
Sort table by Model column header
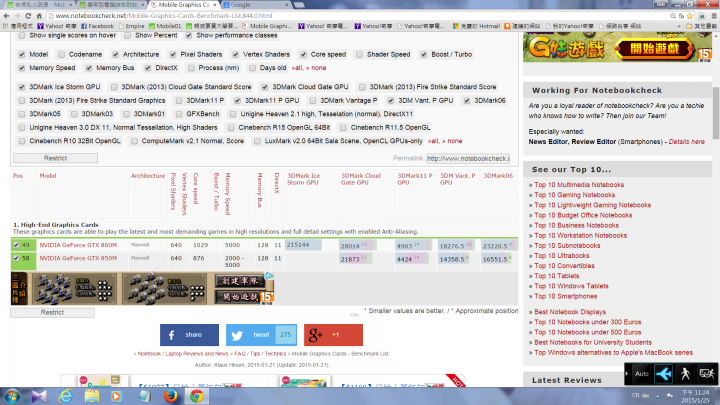48,175
